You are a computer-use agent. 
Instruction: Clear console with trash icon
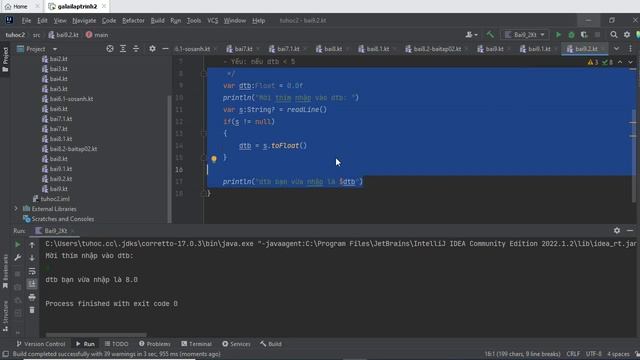[32, 310]
